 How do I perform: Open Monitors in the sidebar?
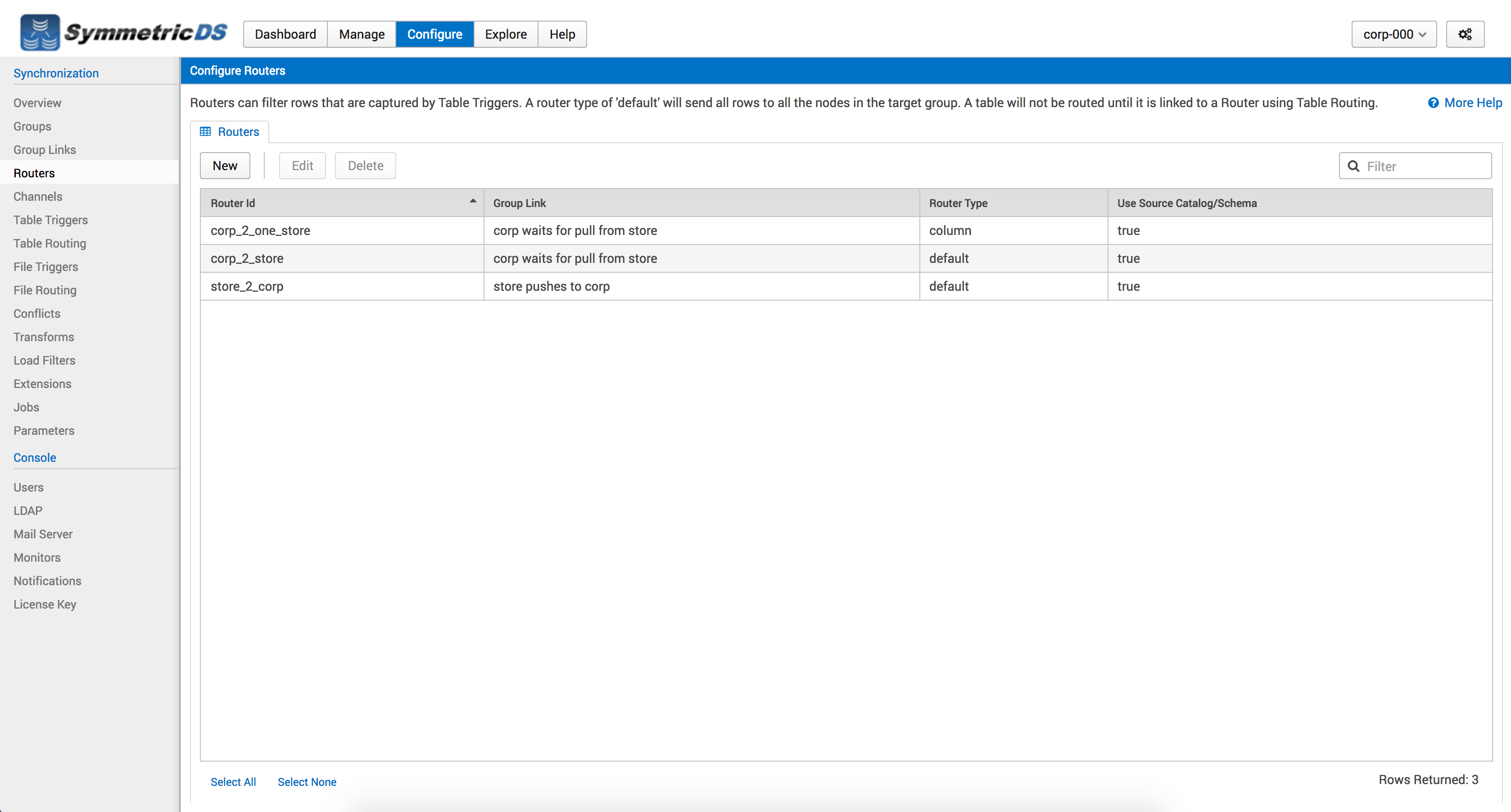tap(37, 558)
